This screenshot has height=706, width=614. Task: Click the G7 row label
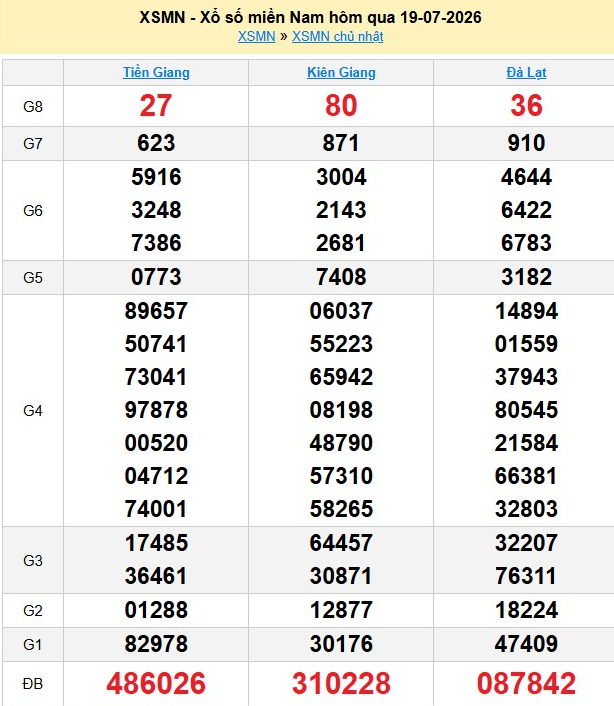pyautogui.click(x=33, y=144)
